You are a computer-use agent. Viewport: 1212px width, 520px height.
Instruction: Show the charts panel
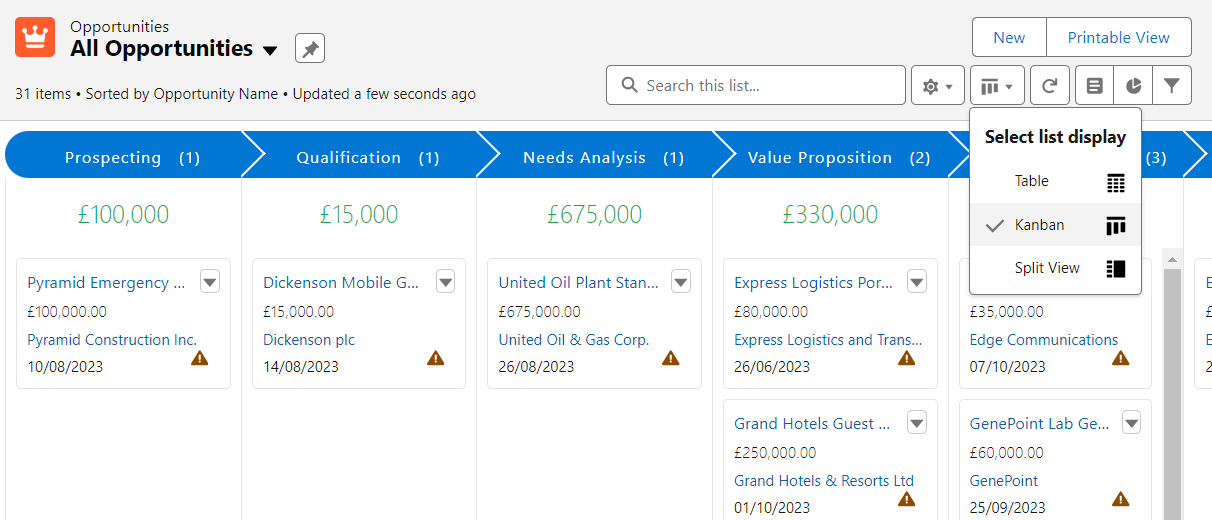pos(1133,86)
